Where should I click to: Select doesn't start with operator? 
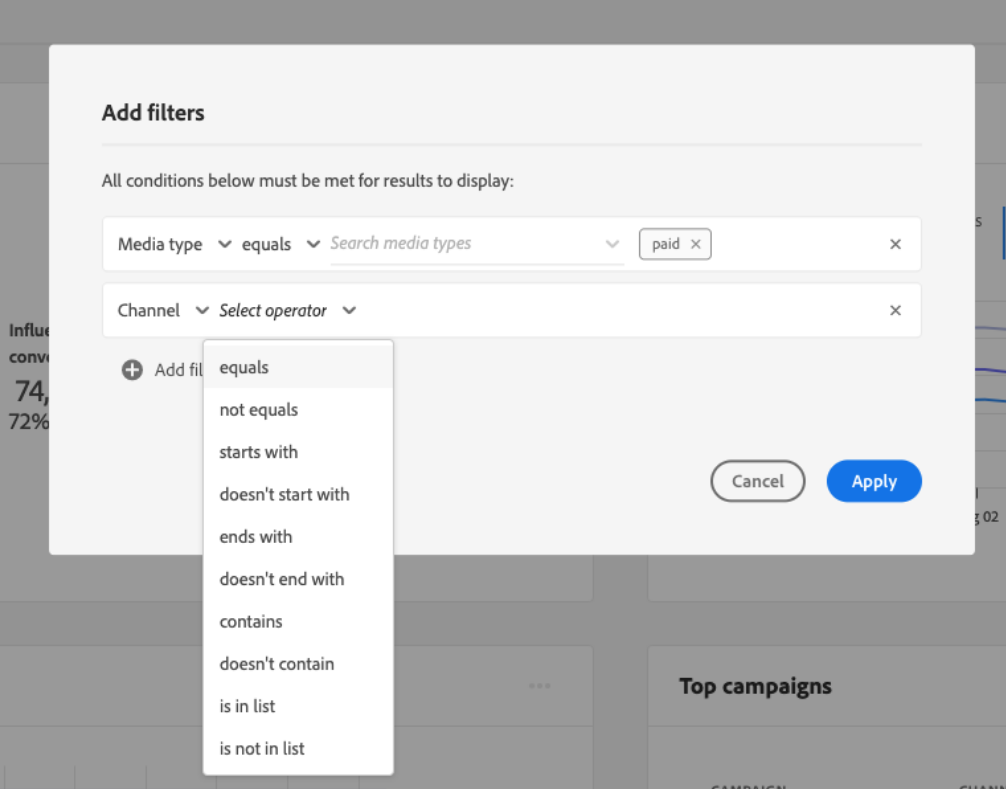coord(298,495)
